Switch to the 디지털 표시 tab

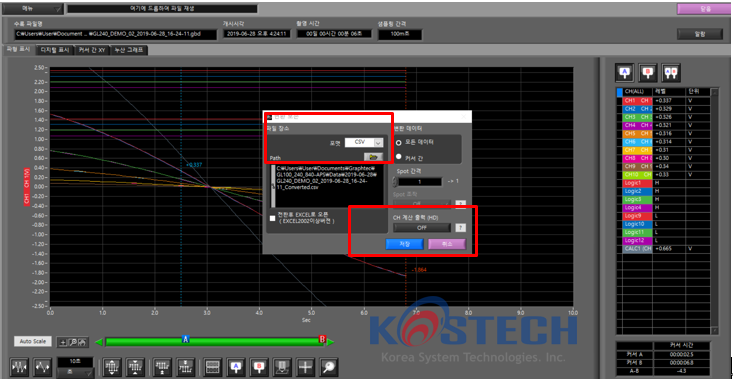[55, 50]
